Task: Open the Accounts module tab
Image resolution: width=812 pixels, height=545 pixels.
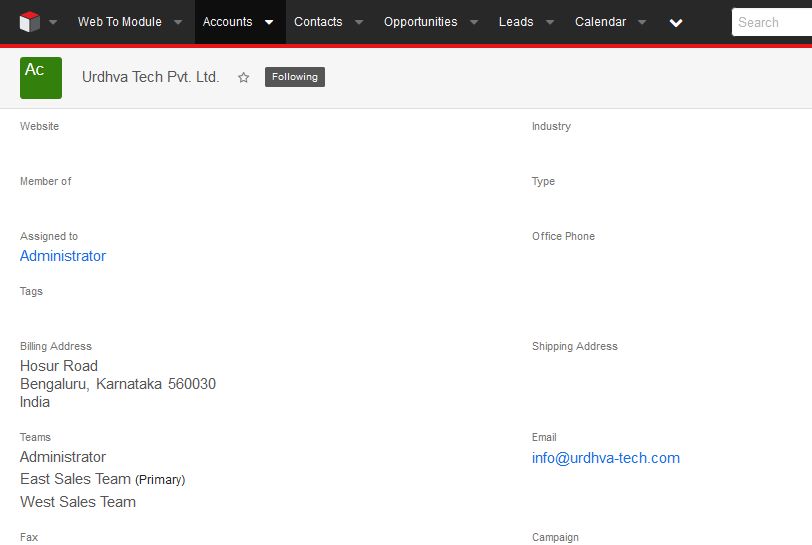Action: point(227,22)
